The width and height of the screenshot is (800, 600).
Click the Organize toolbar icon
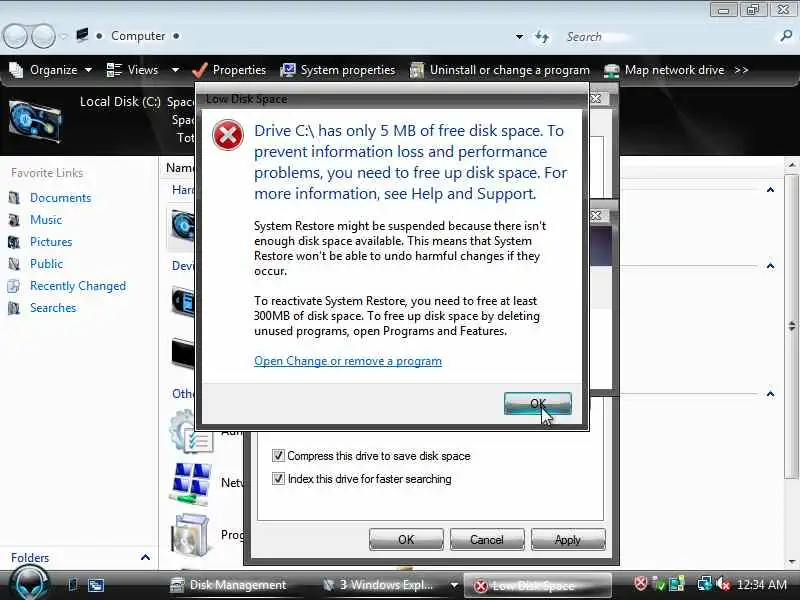point(16,70)
